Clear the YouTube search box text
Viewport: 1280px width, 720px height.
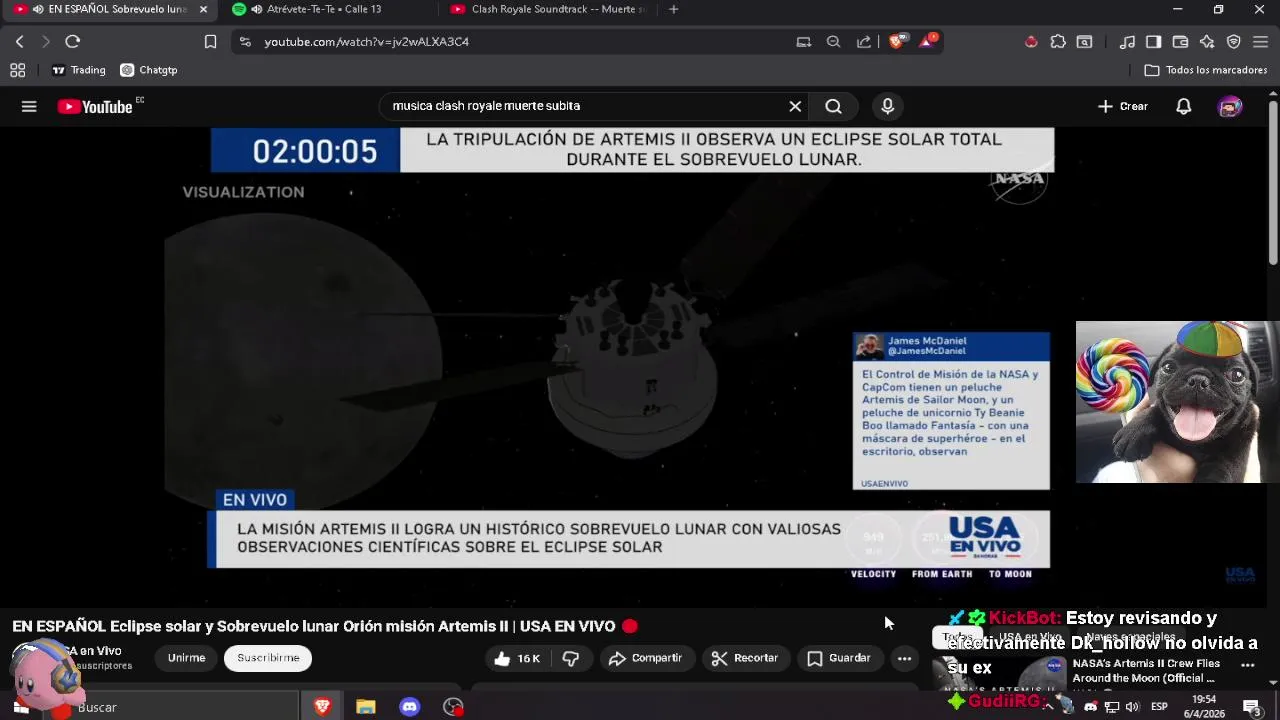(x=795, y=106)
